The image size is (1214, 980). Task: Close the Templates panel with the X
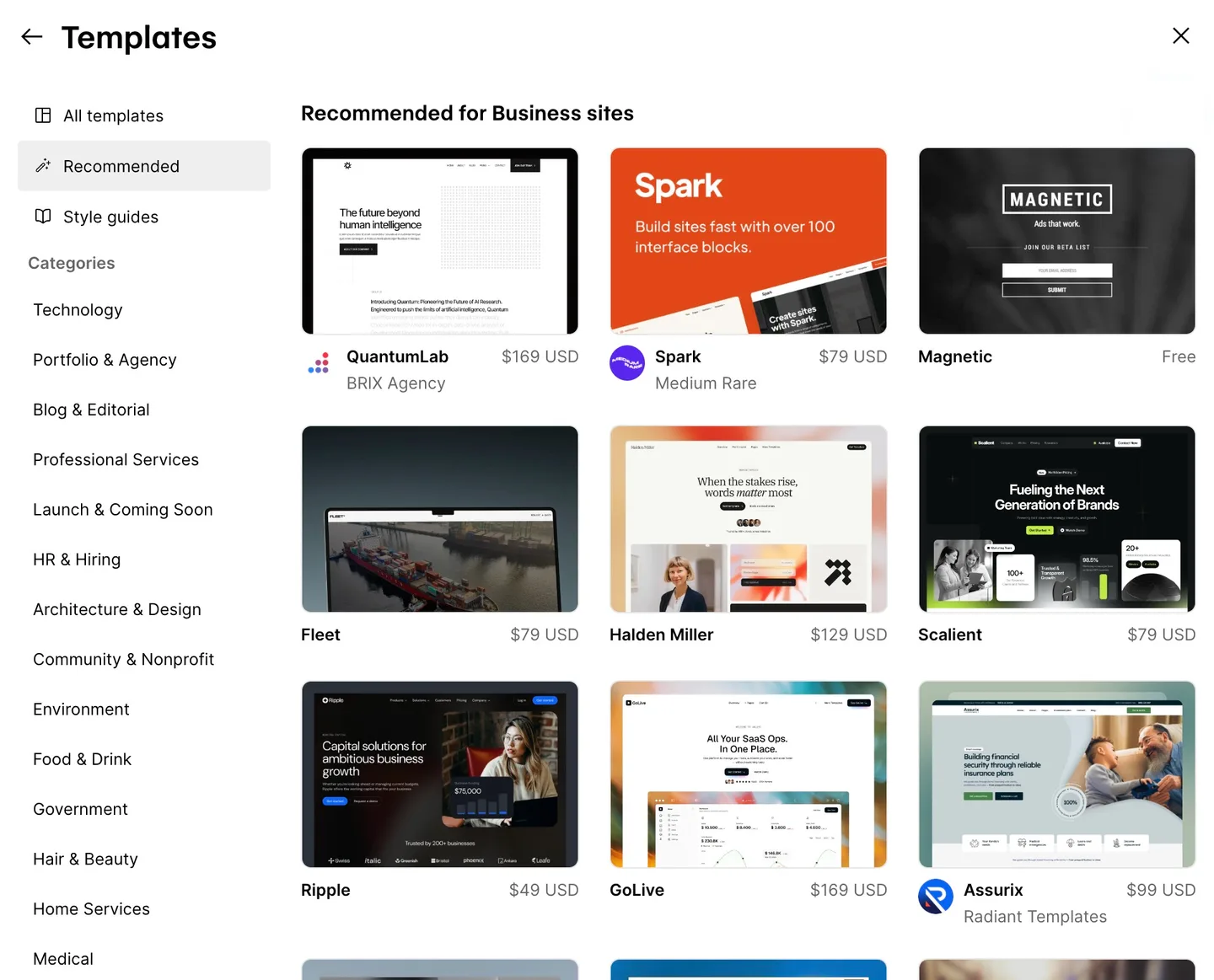(1181, 35)
